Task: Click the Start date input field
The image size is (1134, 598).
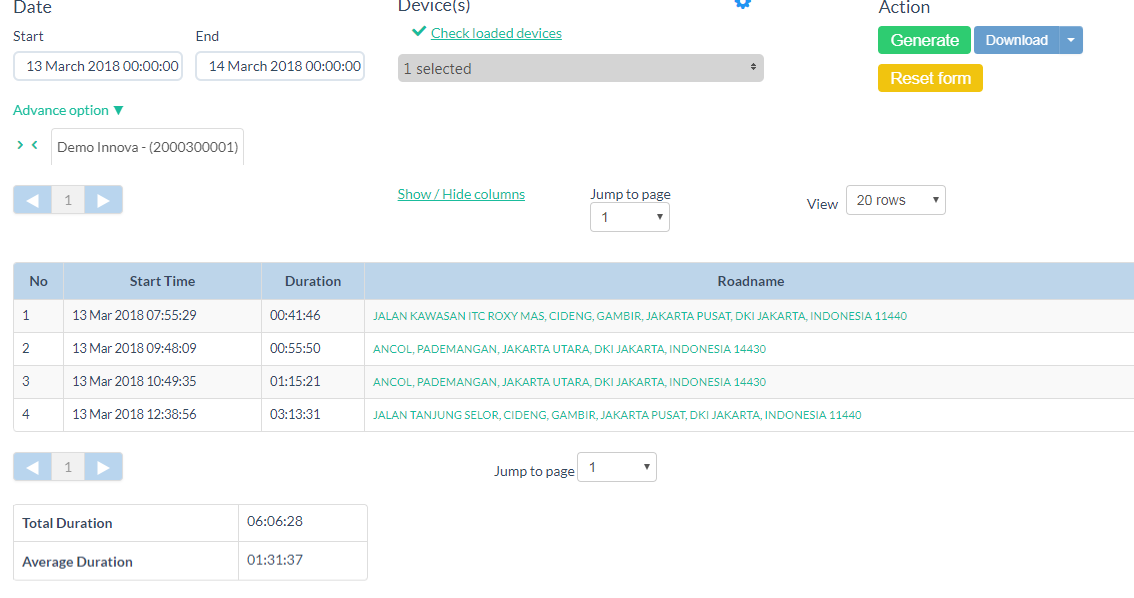Action: [x=98, y=66]
